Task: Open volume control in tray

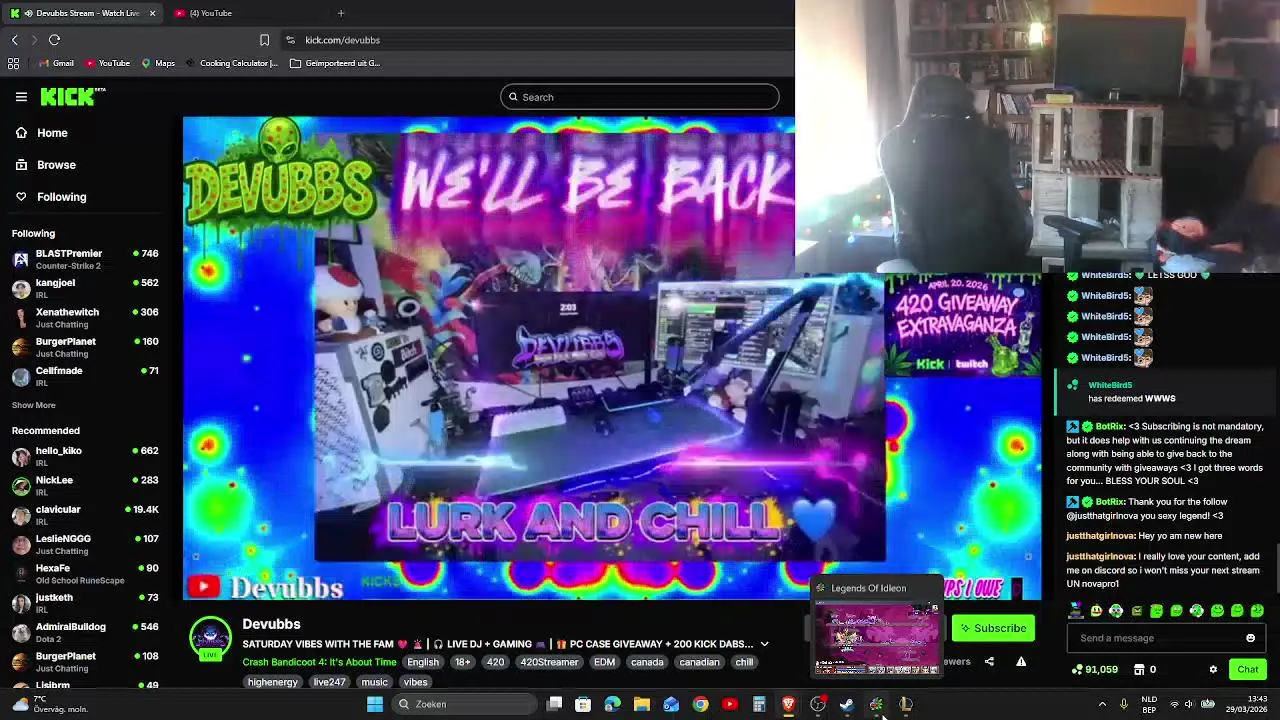Action: click(x=1189, y=704)
